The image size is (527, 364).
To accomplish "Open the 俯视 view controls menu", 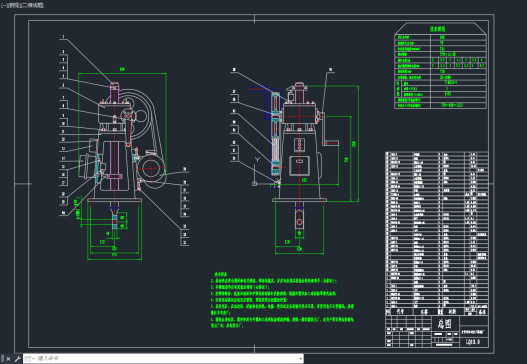I will coord(13,5).
